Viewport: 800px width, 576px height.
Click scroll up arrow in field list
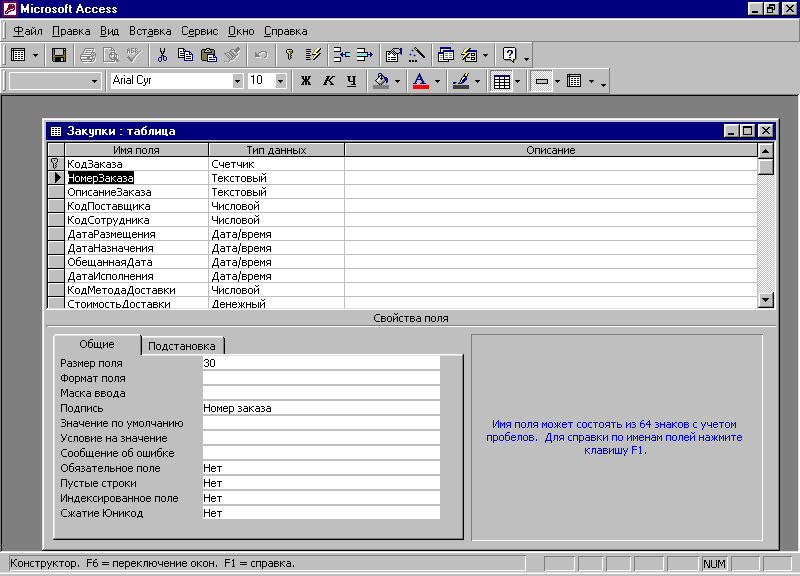(x=765, y=151)
